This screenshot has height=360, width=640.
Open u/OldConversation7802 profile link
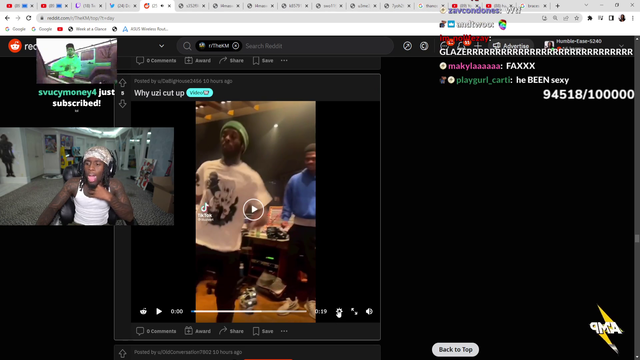184,352
